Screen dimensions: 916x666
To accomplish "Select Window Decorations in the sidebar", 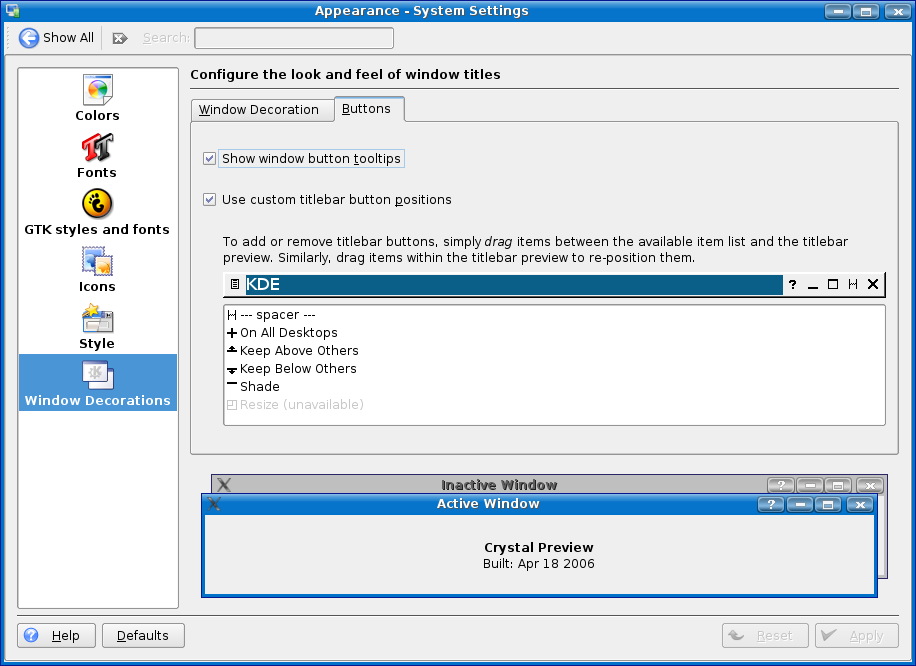I will 97,382.
